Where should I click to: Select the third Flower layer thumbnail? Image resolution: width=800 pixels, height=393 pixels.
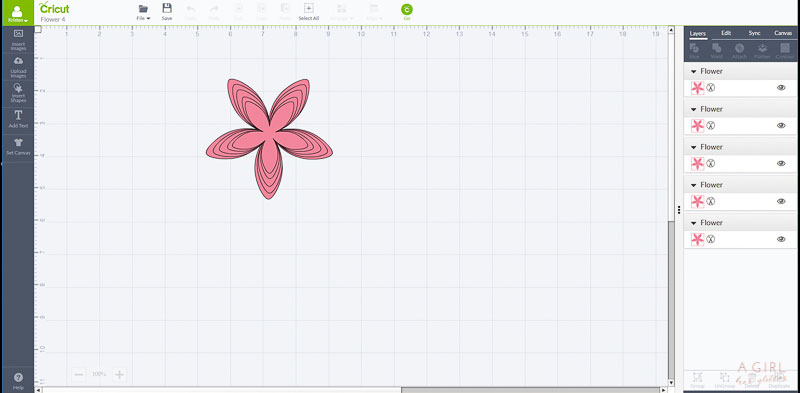tap(697, 163)
